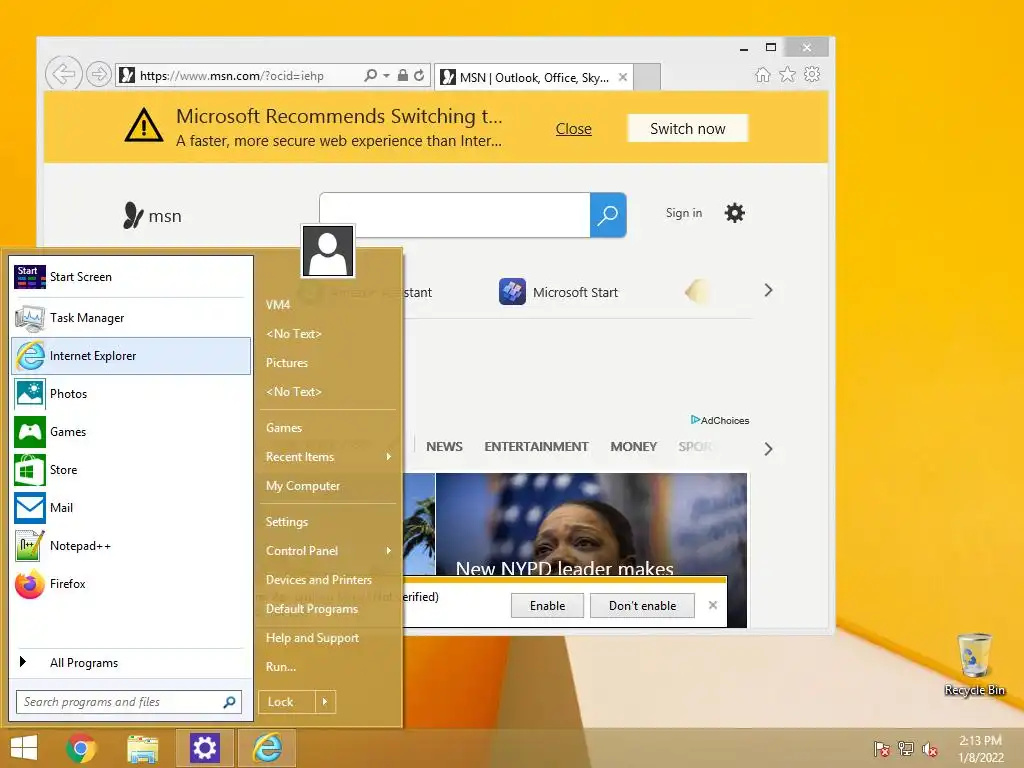
Task: Click the MSN search magnifier button
Action: (x=608, y=215)
